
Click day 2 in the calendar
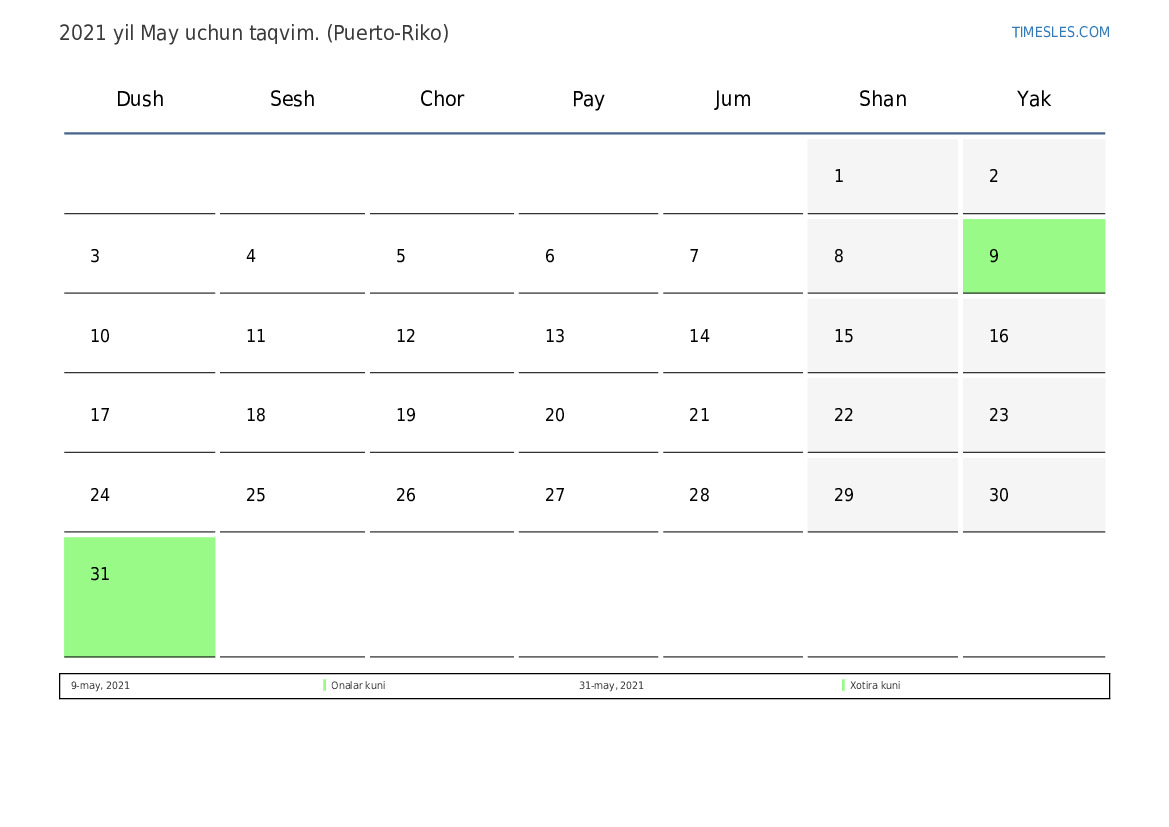pos(1033,176)
